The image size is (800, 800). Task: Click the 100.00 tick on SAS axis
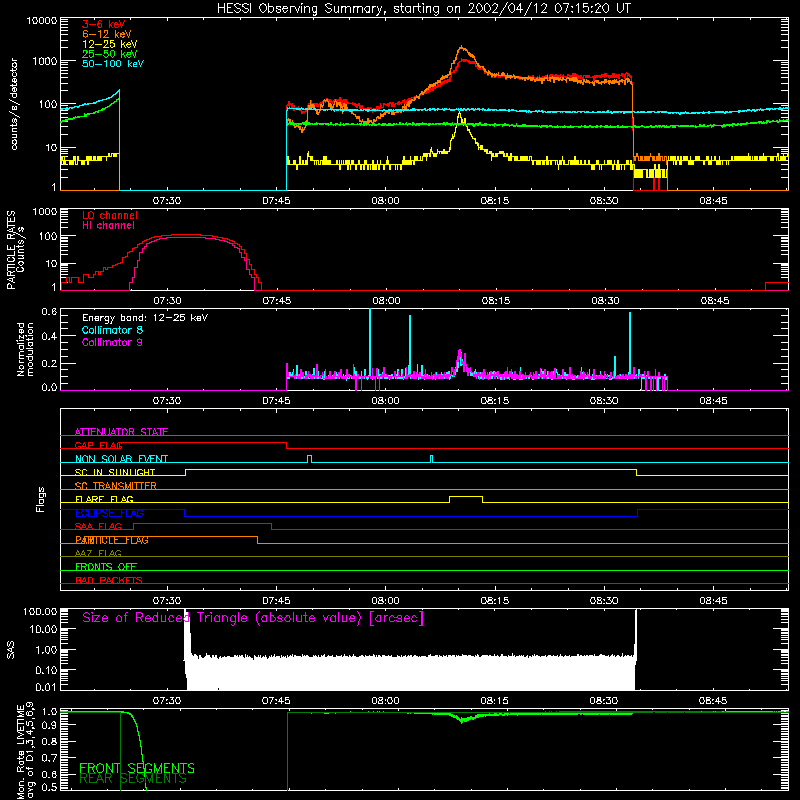40,612
